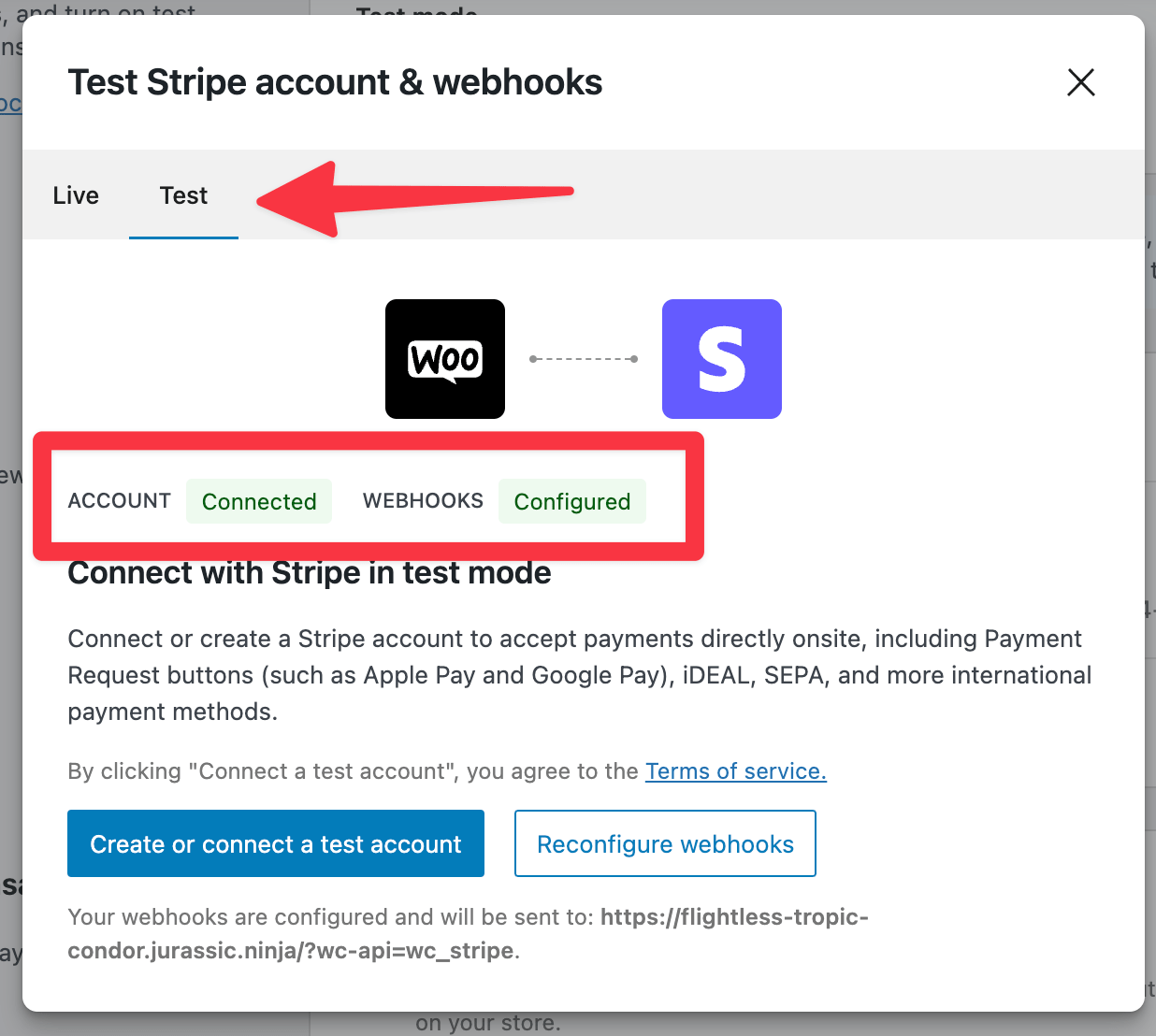This screenshot has height=1036, width=1156.
Task: Click the webhook destination URL text
Action: tap(734, 917)
